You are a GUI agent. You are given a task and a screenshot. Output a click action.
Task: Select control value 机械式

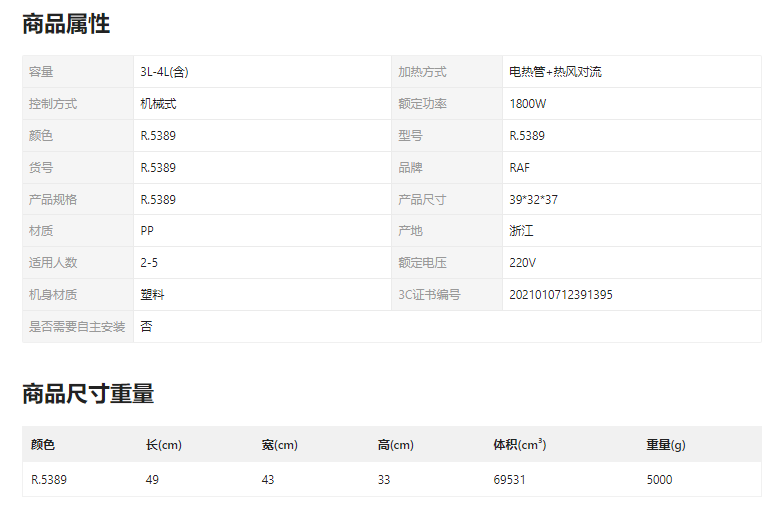[158, 104]
